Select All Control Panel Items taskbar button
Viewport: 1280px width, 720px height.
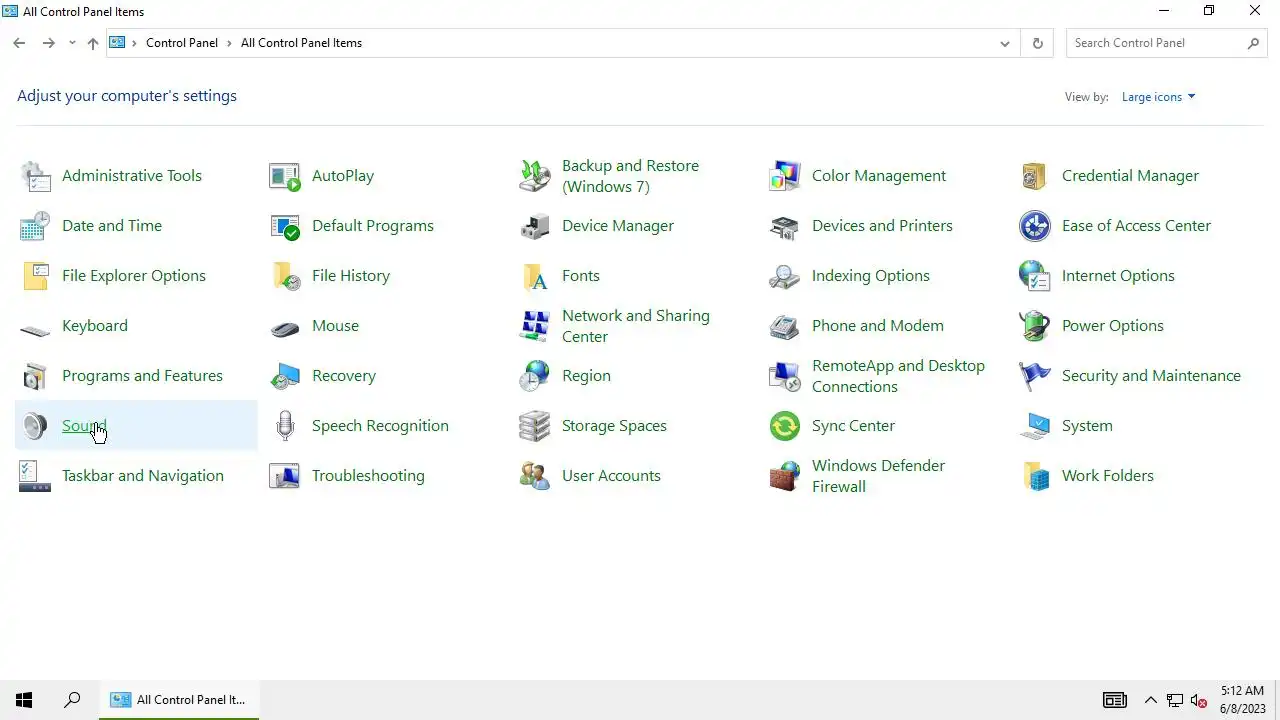pyautogui.click(x=179, y=700)
